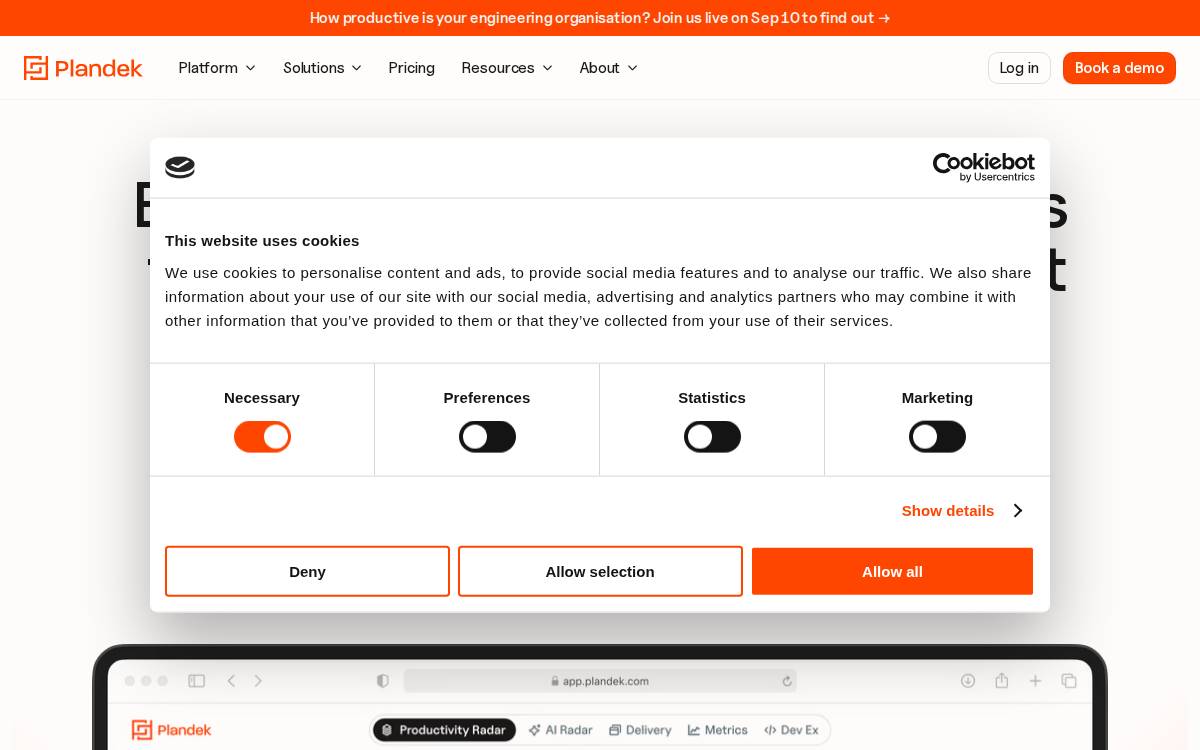The height and width of the screenshot is (750, 1200).
Task: Select Productivity Radar tab in app preview
Action: [444, 730]
